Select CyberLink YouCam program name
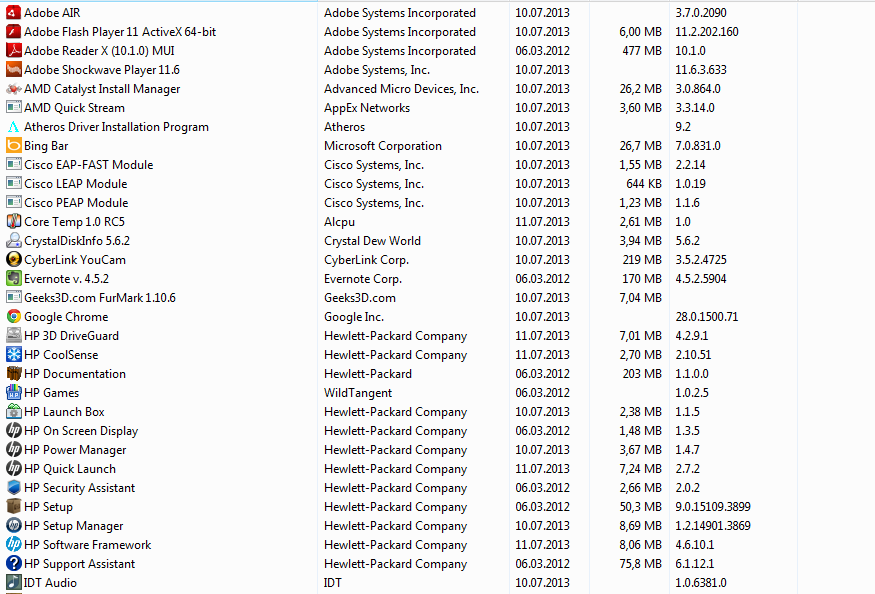The image size is (875, 594). tap(75, 260)
